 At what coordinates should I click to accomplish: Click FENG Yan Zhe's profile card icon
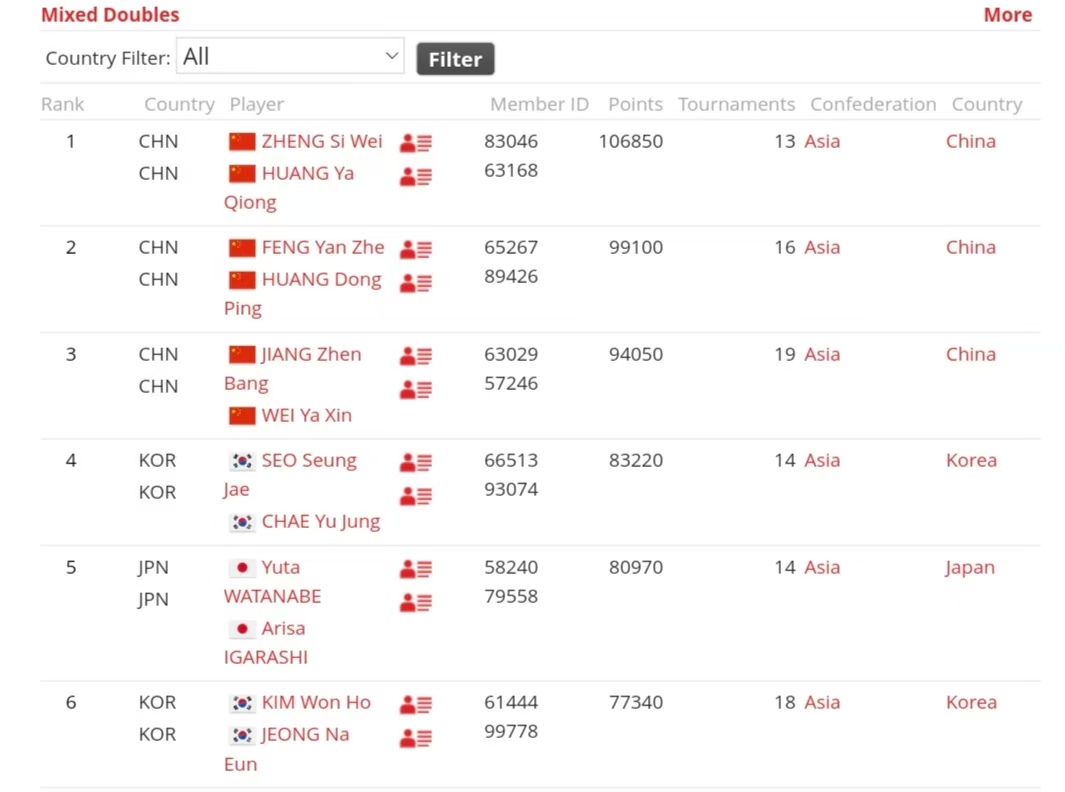[415, 250]
